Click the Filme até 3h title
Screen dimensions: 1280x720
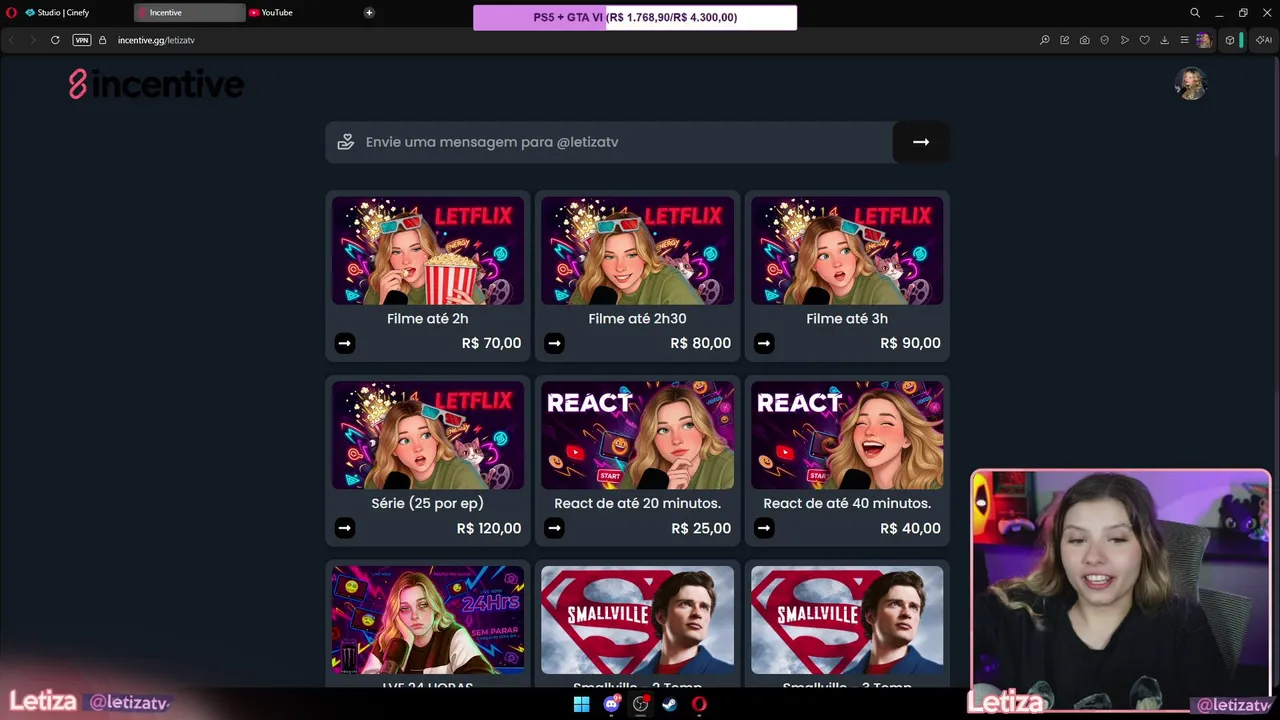point(847,319)
